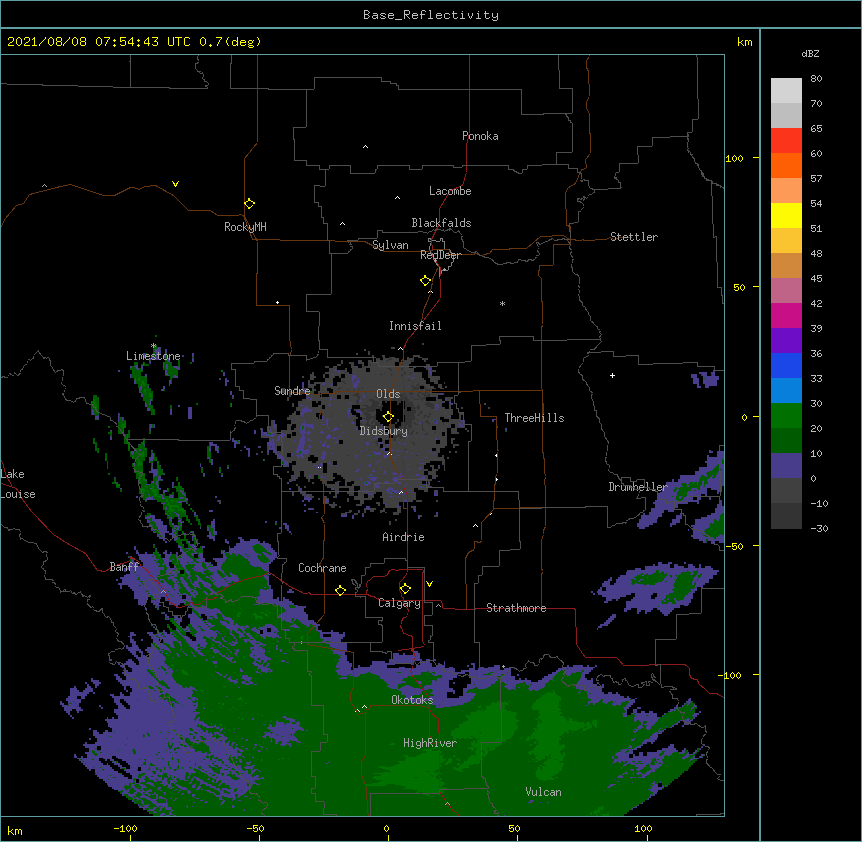Click the Sylvan town label
862x842 pixels.
[x=390, y=245]
